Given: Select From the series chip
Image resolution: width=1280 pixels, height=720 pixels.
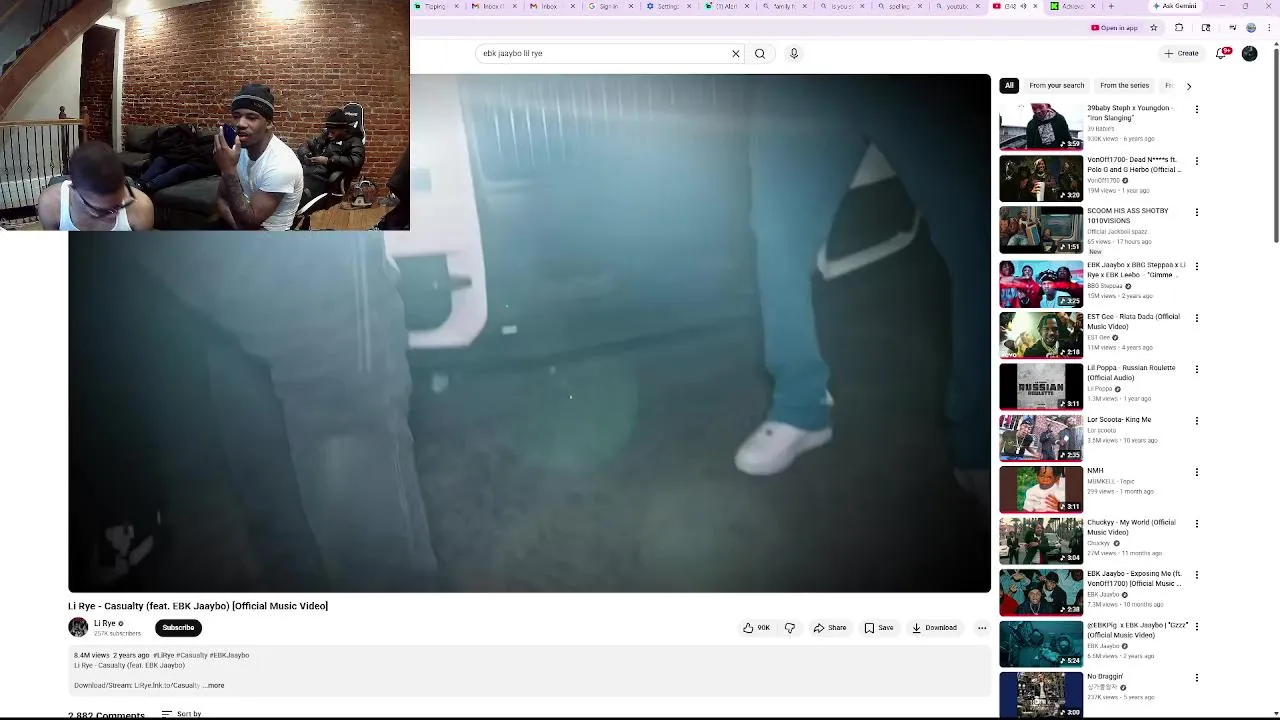Looking at the screenshot, I should [x=1124, y=86].
